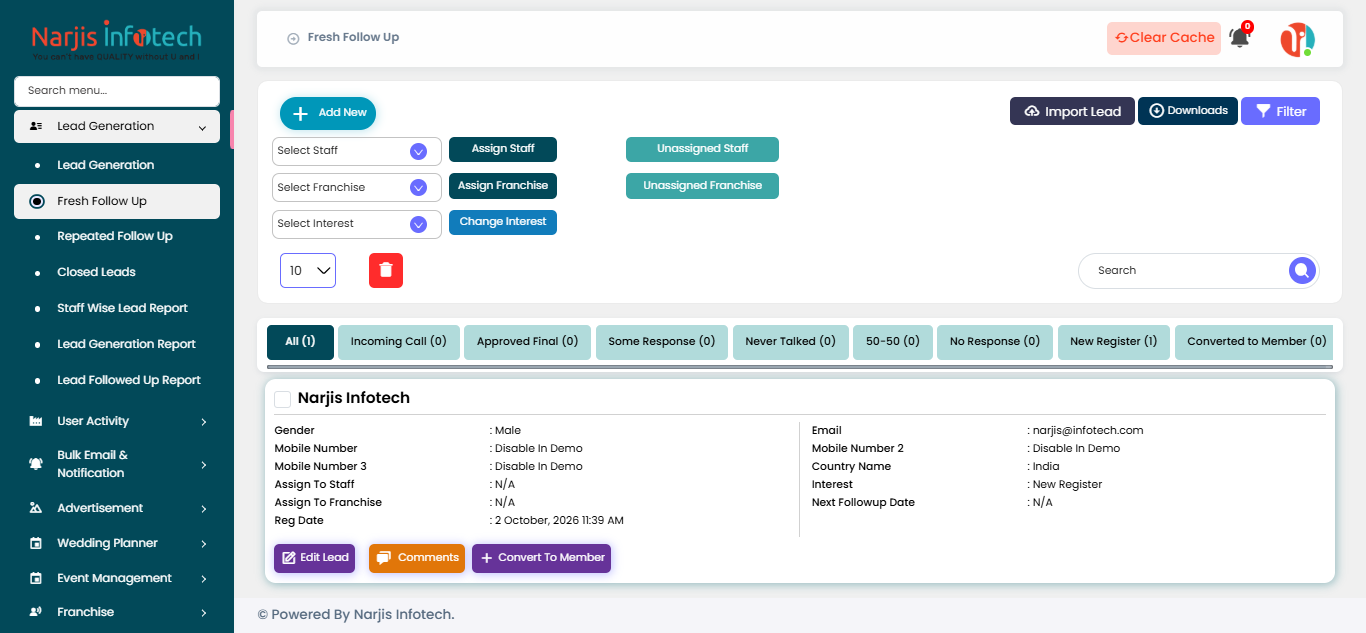Viewport: 1366px width, 633px height.
Task: Open the rows-per-page 10 dropdown
Action: [308, 271]
